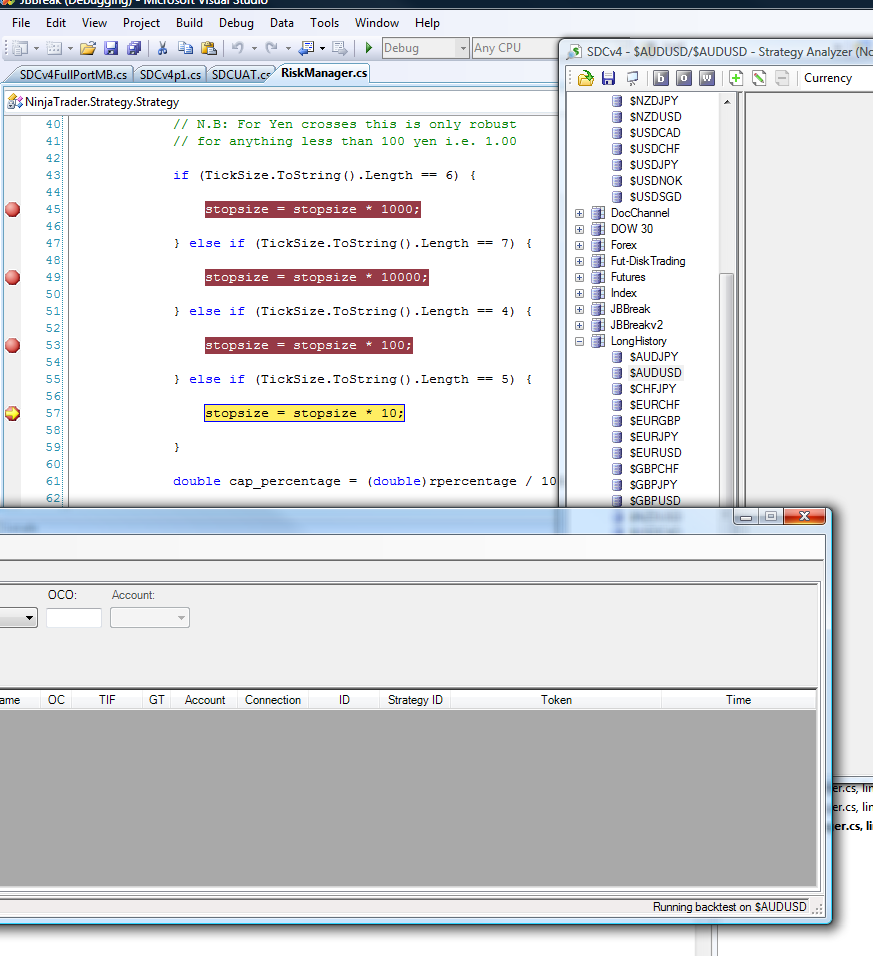
Task: Select $EURUSD in the LongHistory list
Action: click(x=654, y=453)
